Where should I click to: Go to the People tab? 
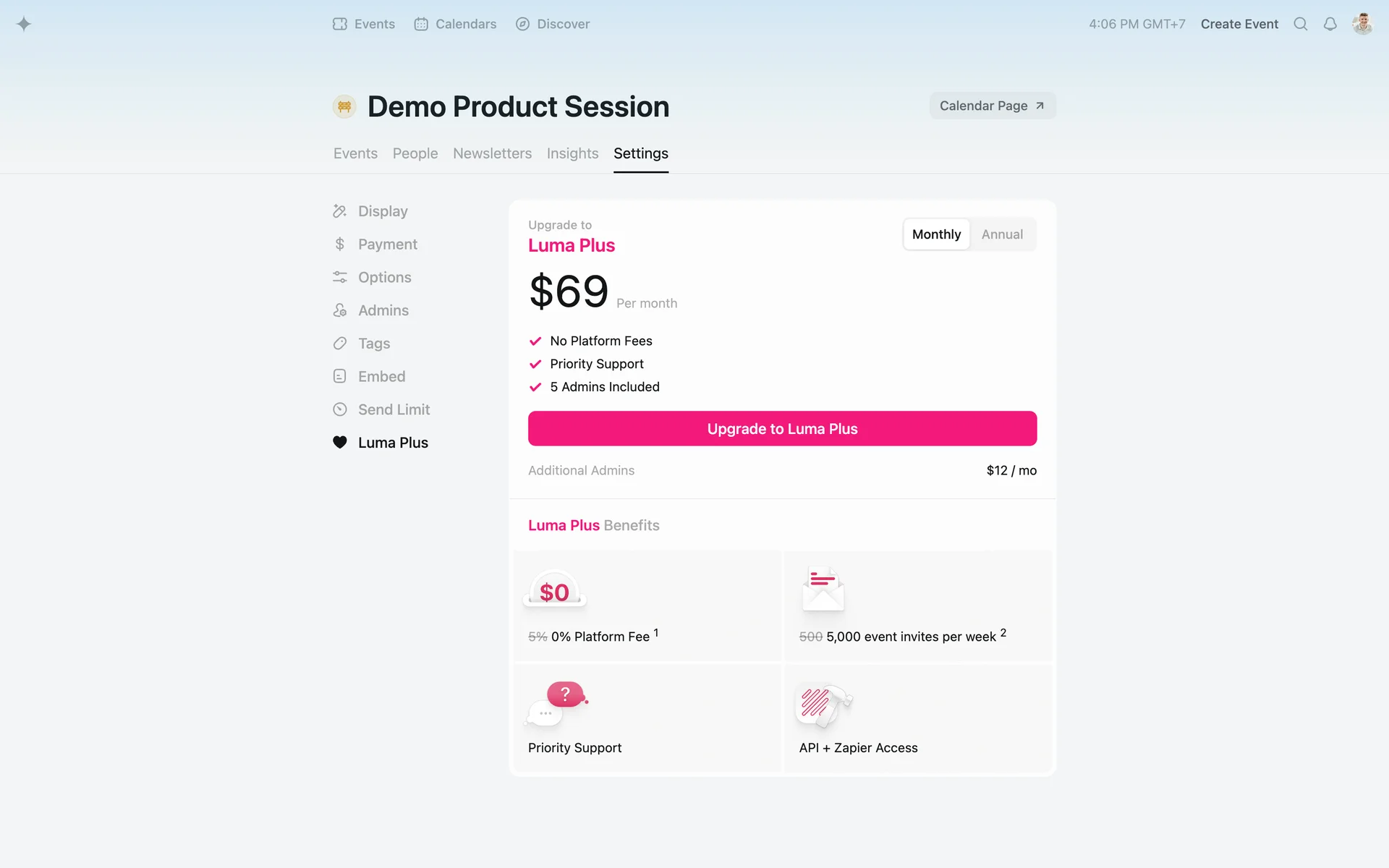coord(415,153)
